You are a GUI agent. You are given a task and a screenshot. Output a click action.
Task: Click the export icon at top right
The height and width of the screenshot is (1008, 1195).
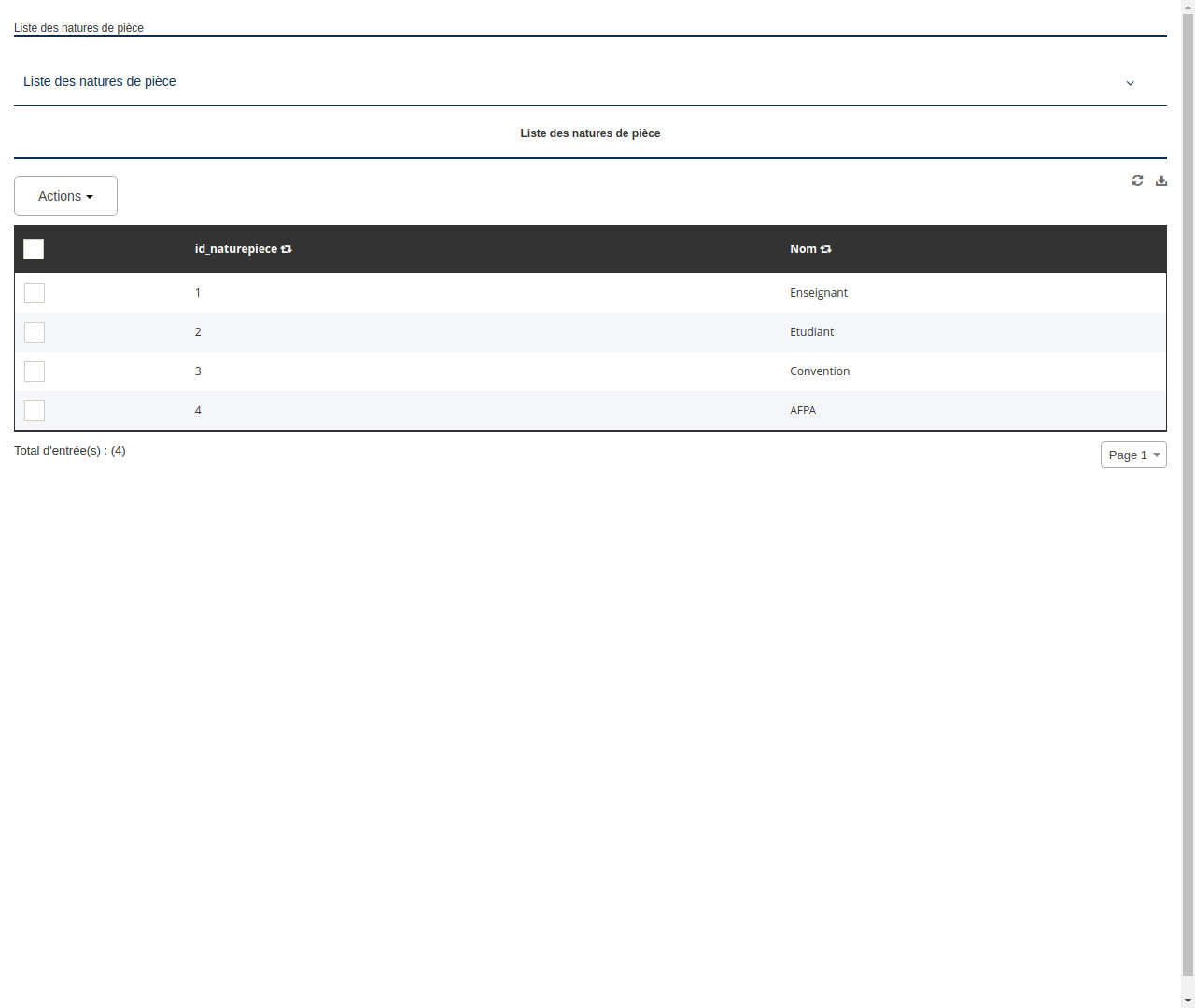pos(1160,180)
